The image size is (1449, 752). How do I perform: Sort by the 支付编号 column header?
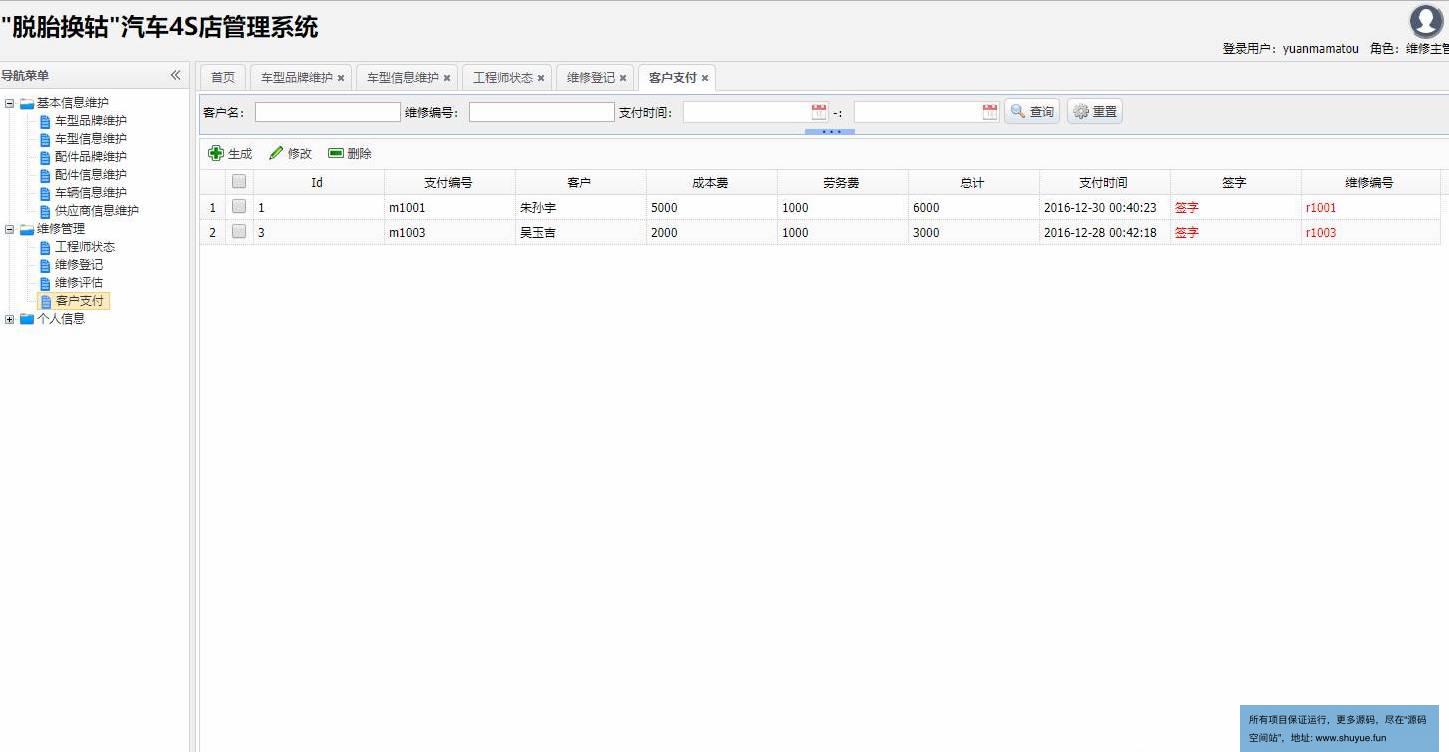coord(450,183)
